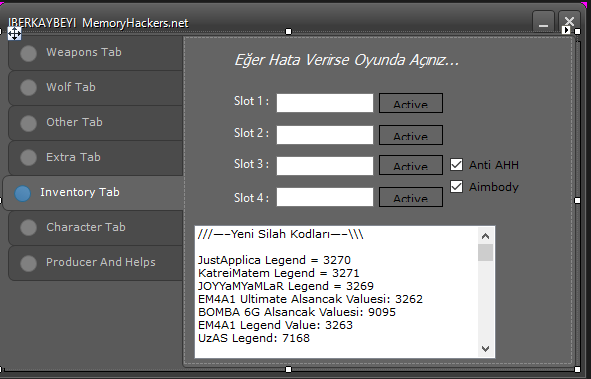Switch to the Wolf Tab
This screenshot has width=591, height=379.
click(x=96, y=88)
